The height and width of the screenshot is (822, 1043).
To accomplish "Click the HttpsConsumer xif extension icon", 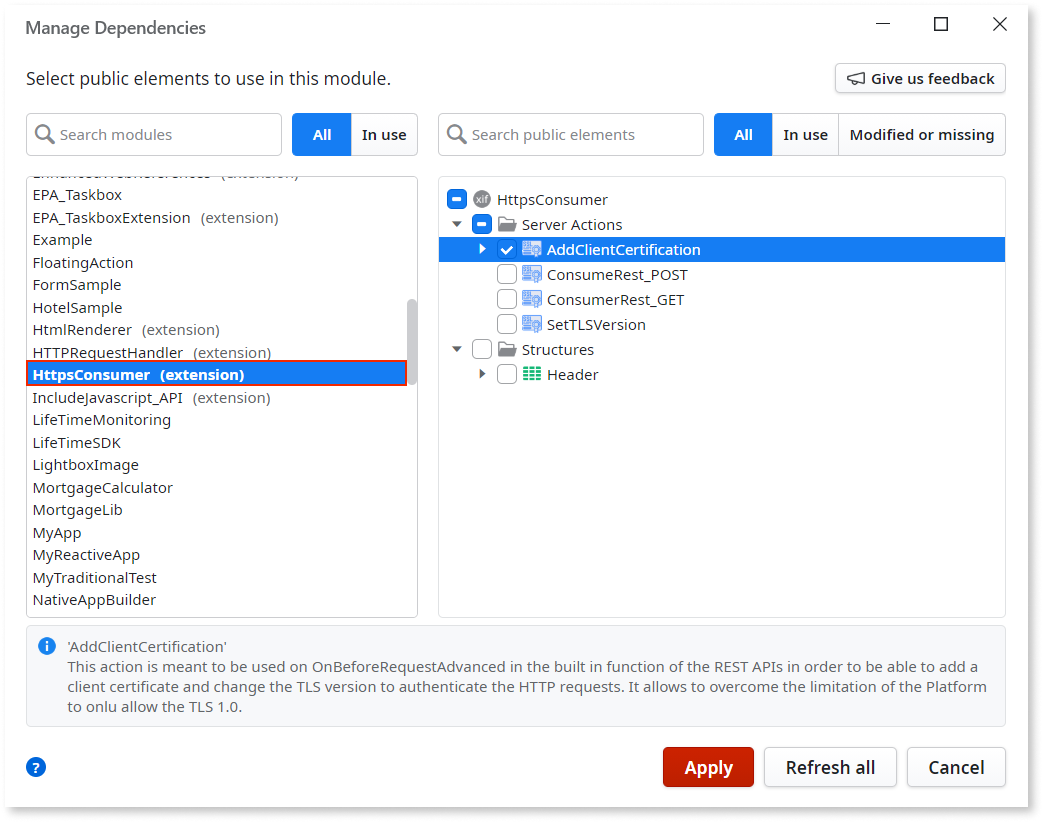I will (482, 199).
